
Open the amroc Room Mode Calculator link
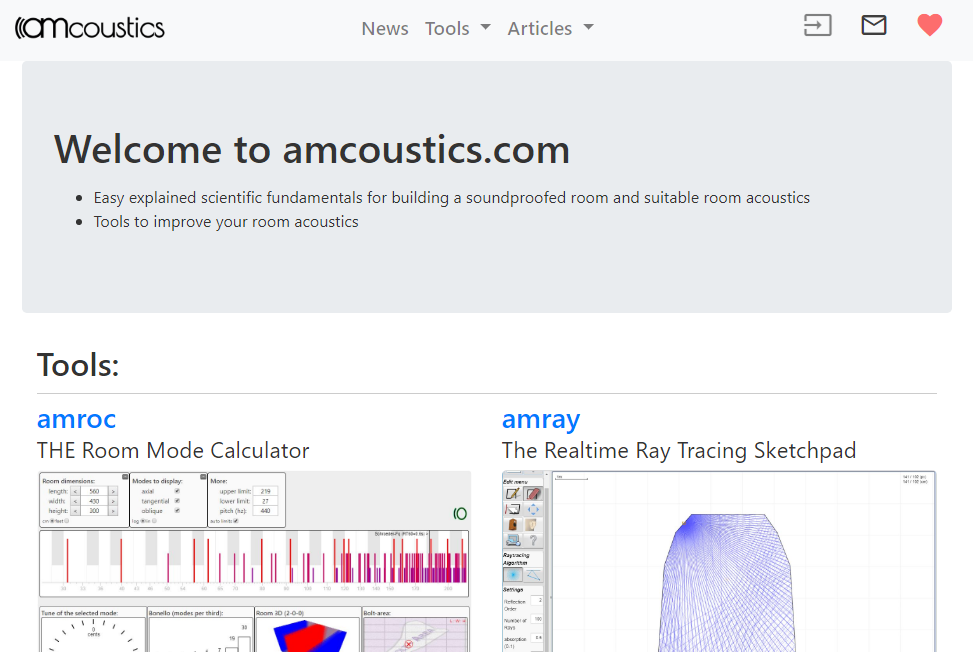click(x=76, y=419)
